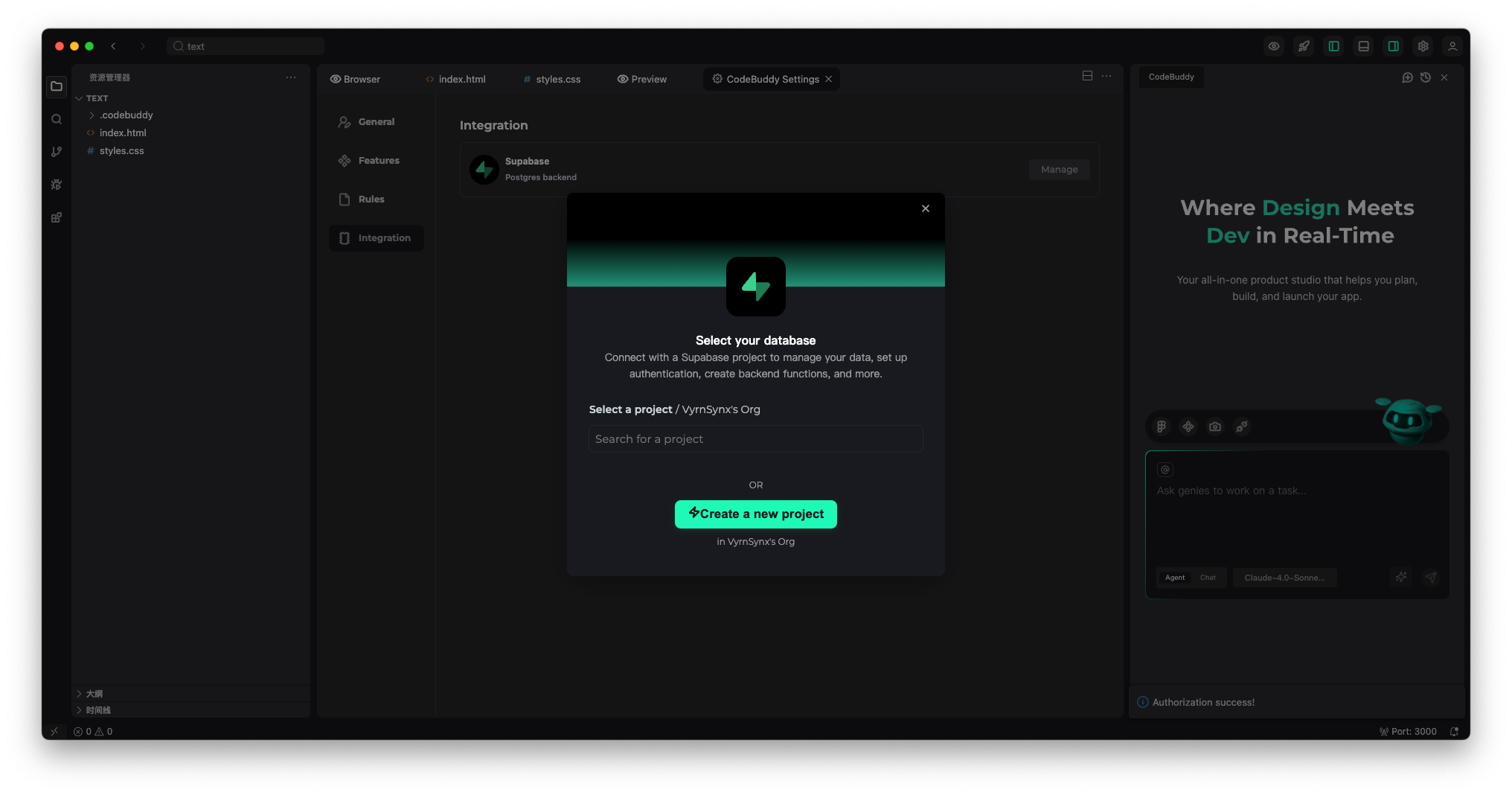Open the Search icon in activity bar
1512x795 pixels.
(57, 119)
